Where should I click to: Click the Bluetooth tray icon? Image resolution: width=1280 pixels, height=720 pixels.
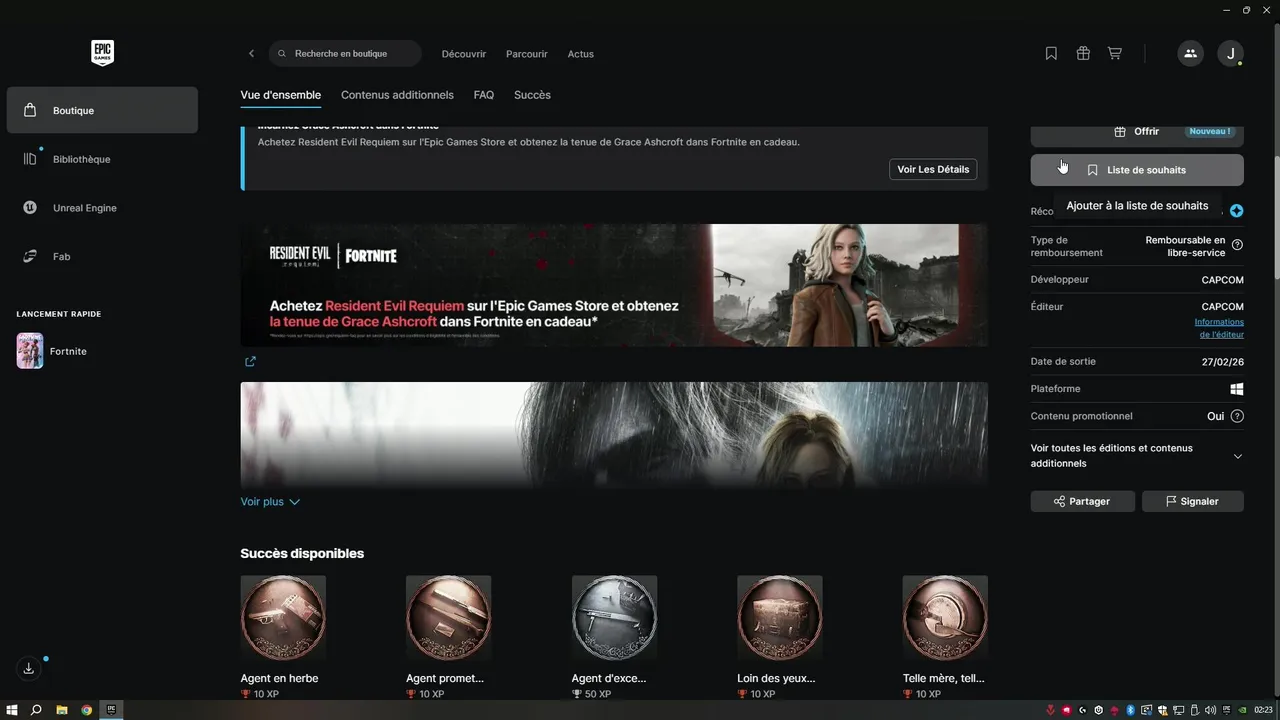click(x=1130, y=710)
